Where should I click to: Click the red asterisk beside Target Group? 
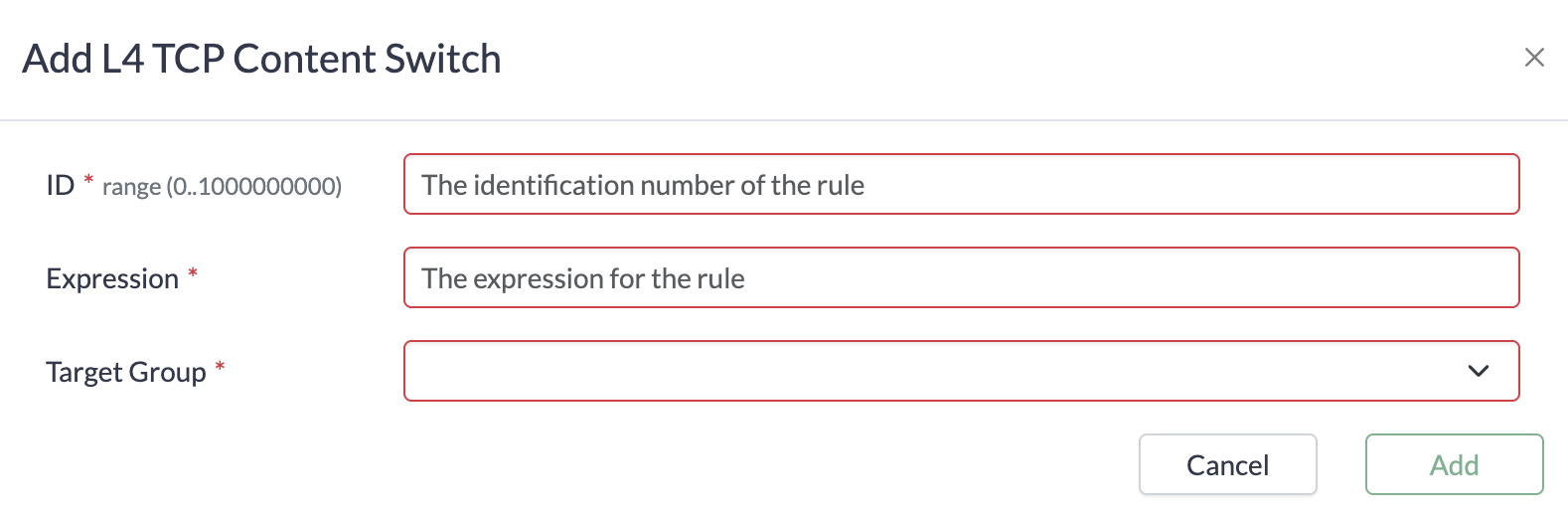[220, 367]
